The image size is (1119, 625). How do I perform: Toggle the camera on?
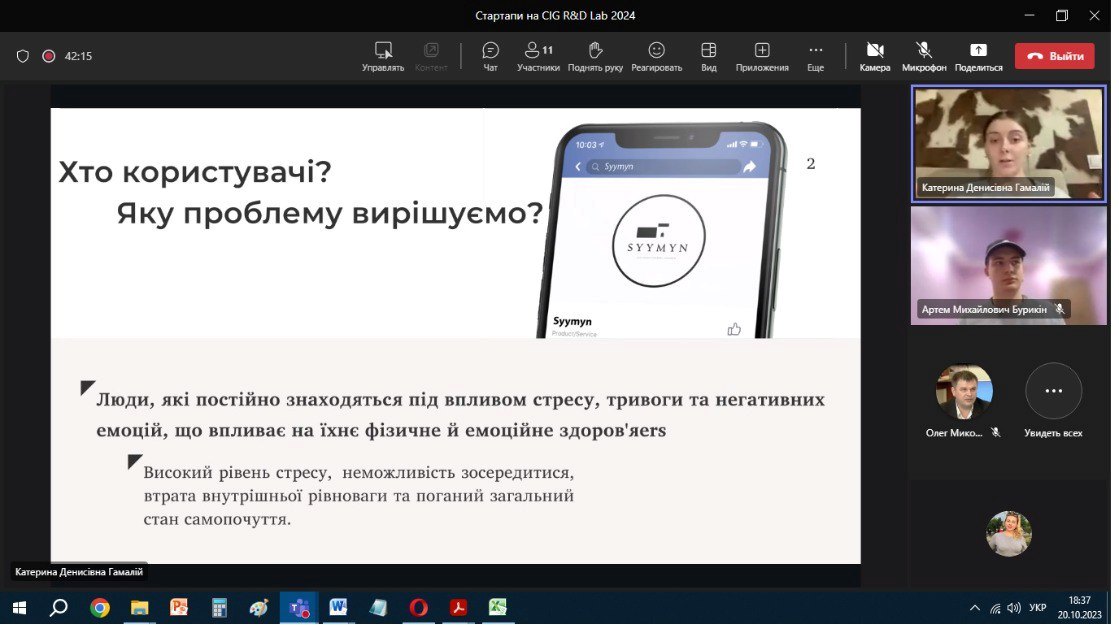coord(874,56)
